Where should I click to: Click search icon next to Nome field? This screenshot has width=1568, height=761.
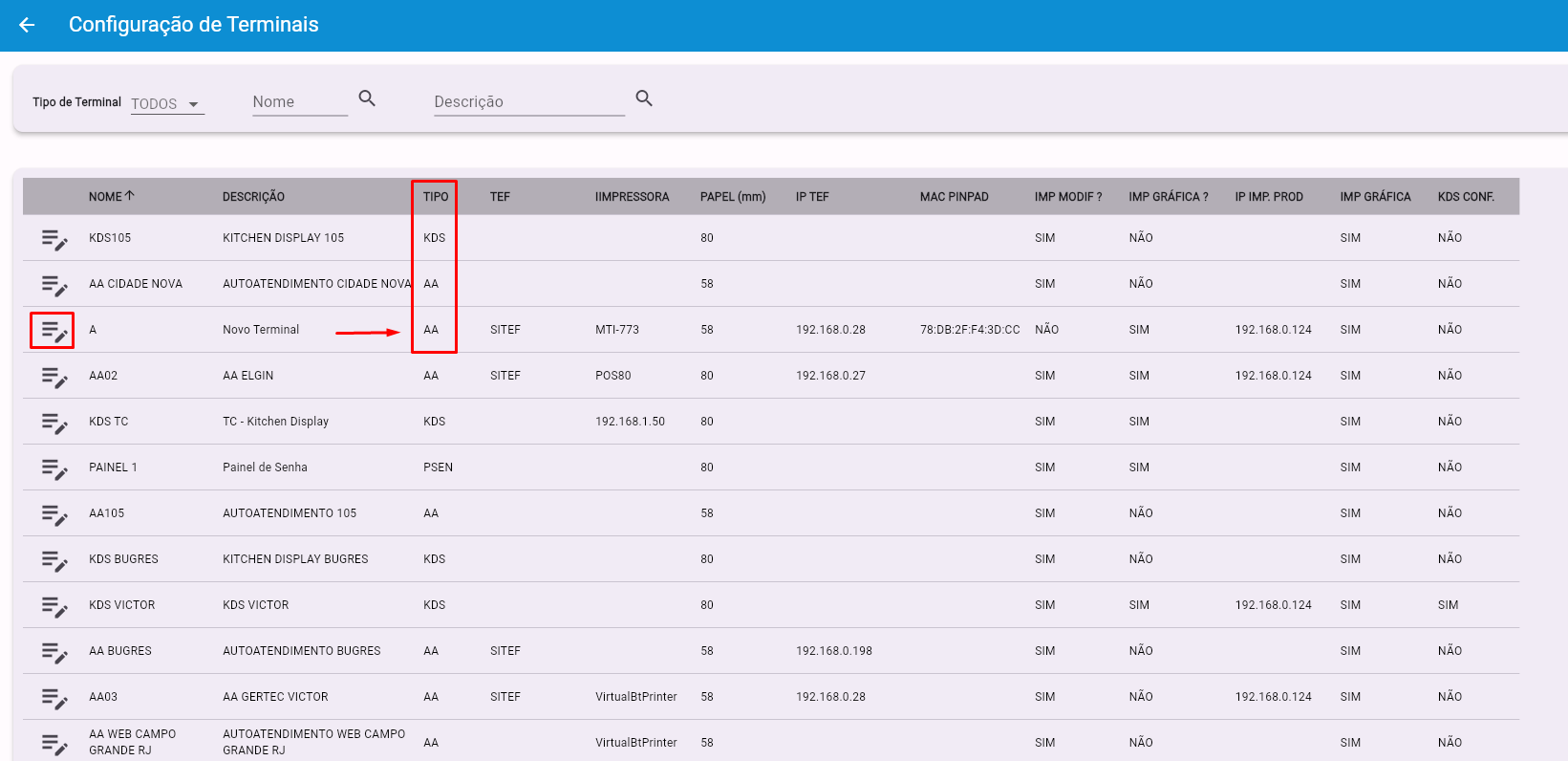(367, 98)
